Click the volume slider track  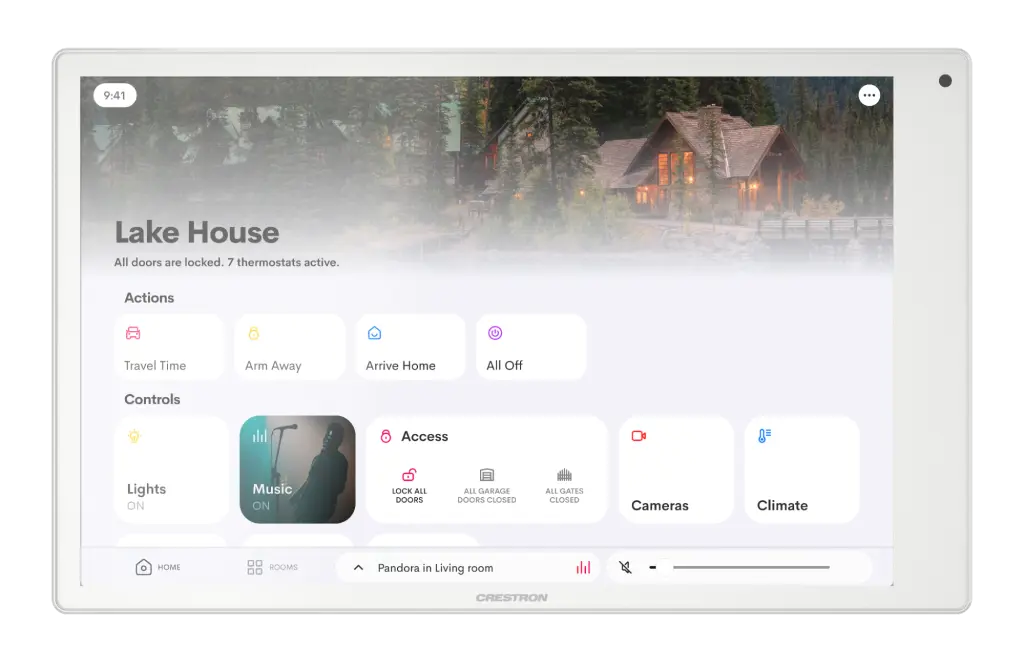click(x=751, y=568)
